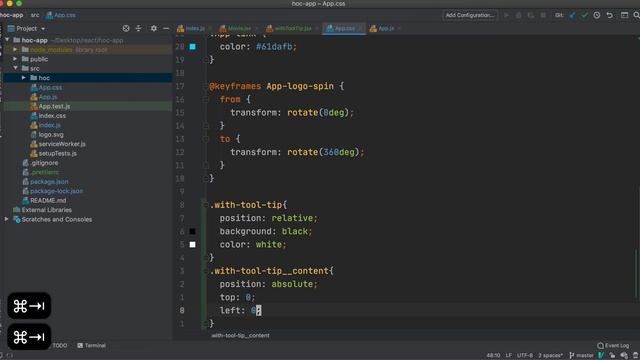Click the LF line separator selector
This screenshot has height=360, width=640.
pyautogui.click(x=509, y=356)
